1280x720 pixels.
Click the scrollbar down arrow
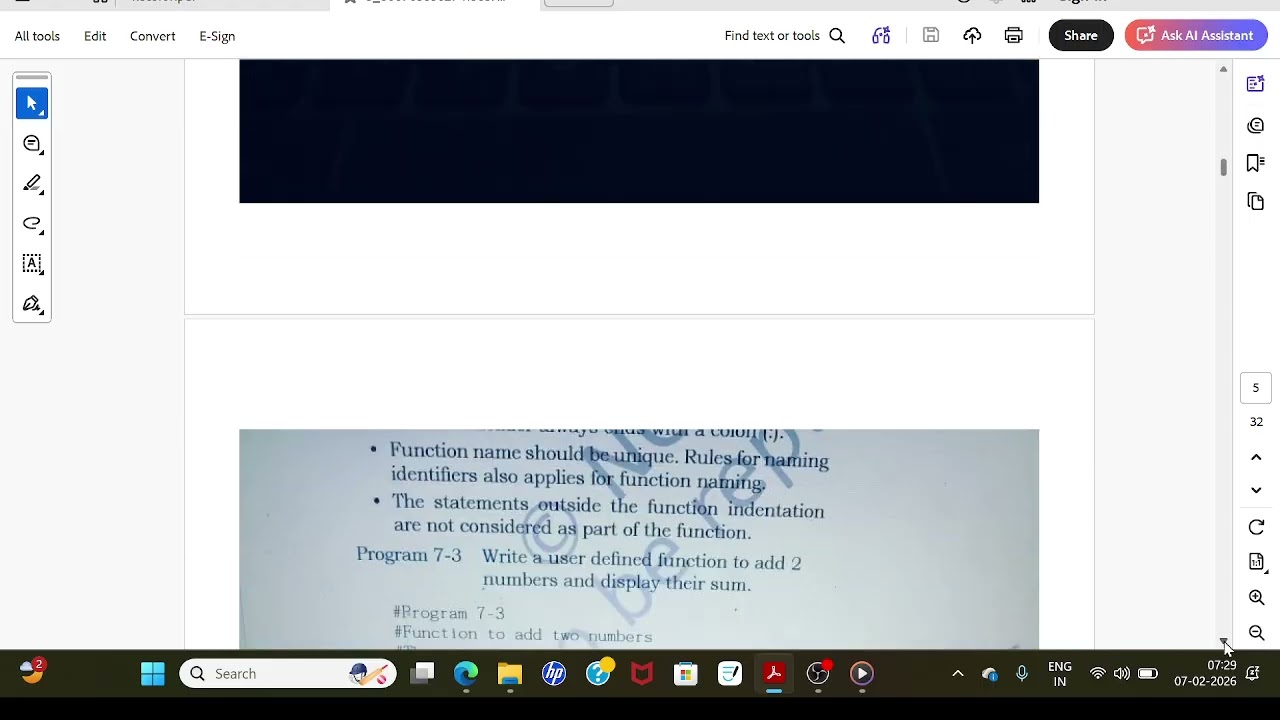point(1223,641)
